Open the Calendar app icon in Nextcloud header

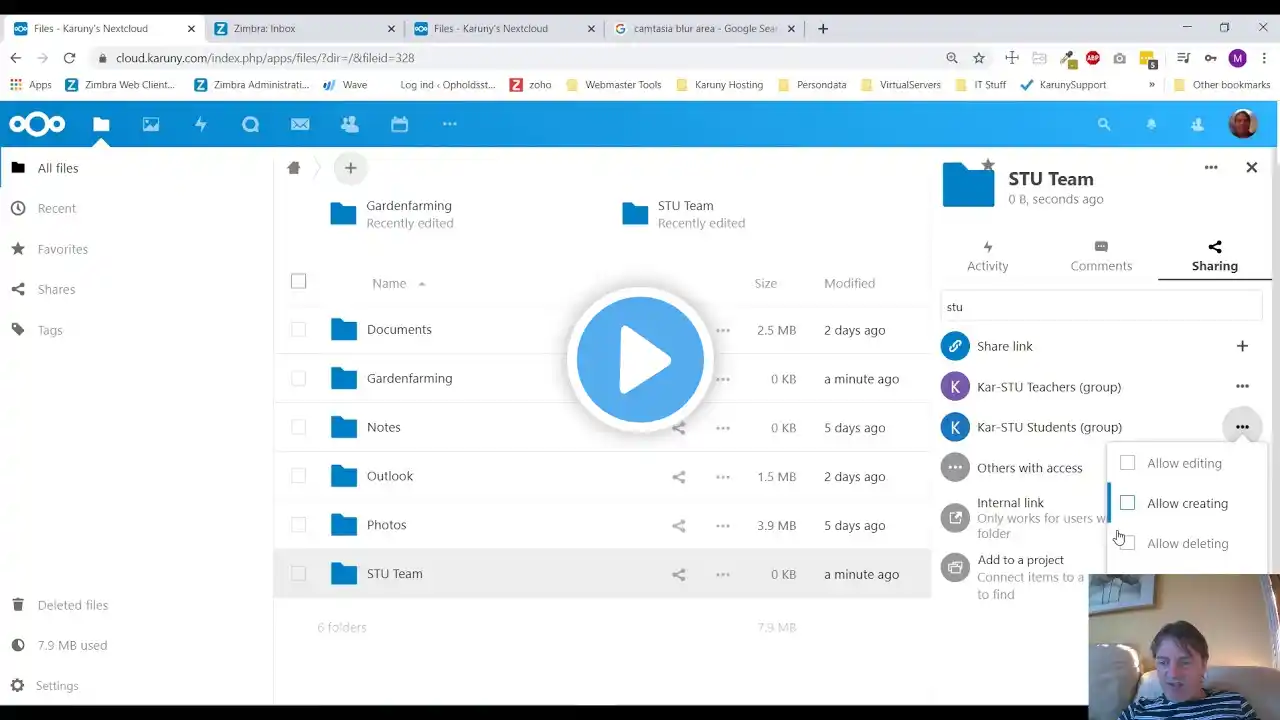[x=400, y=124]
